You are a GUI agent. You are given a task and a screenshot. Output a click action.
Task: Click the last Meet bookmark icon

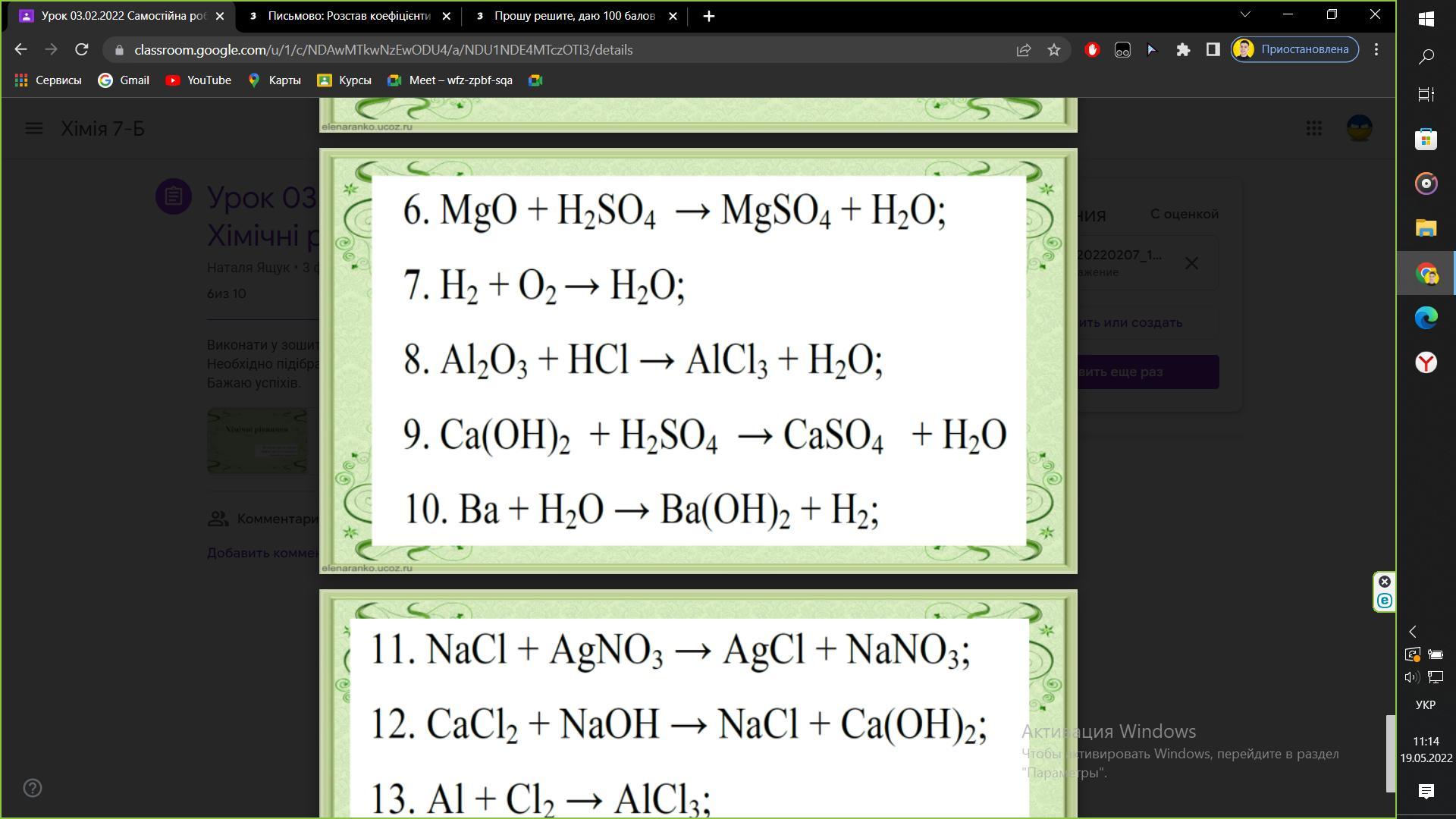535,80
